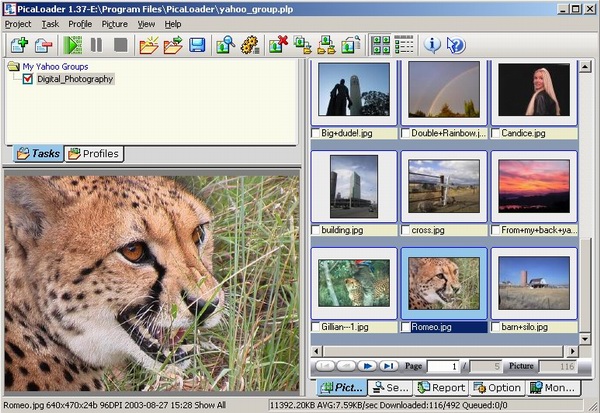The height and width of the screenshot is (413, 600).
Task: Select the cross fence thumbnail
Action: tap(444, 186)
